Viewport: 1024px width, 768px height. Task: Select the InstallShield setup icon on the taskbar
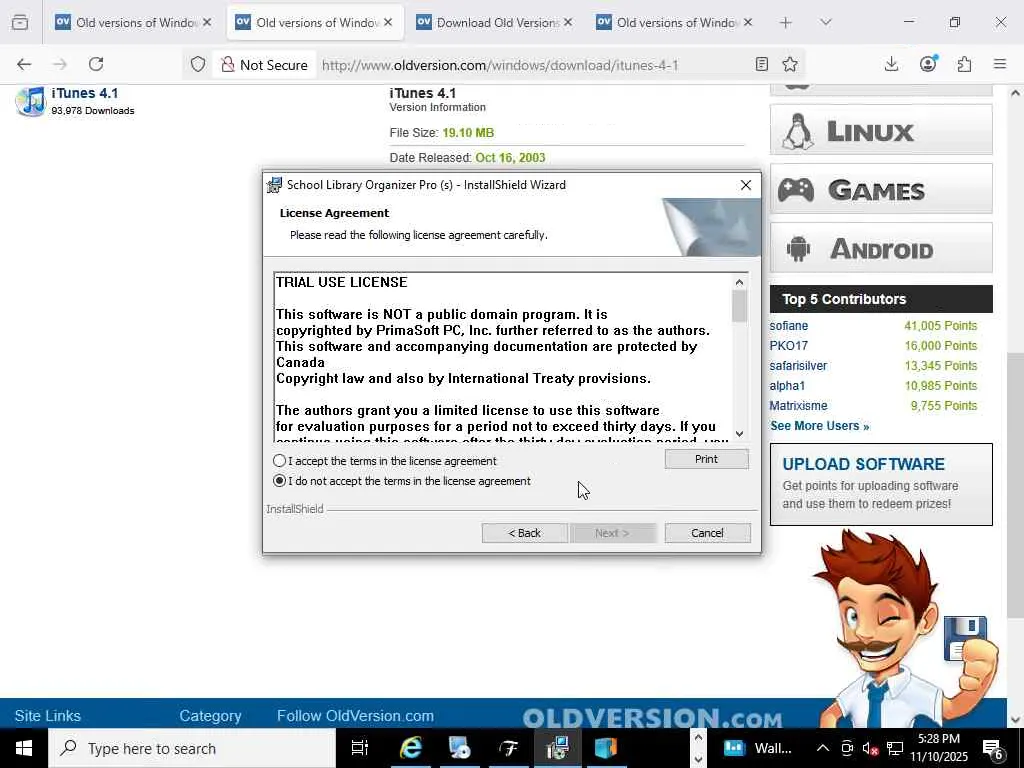click(x=557, y=748)
